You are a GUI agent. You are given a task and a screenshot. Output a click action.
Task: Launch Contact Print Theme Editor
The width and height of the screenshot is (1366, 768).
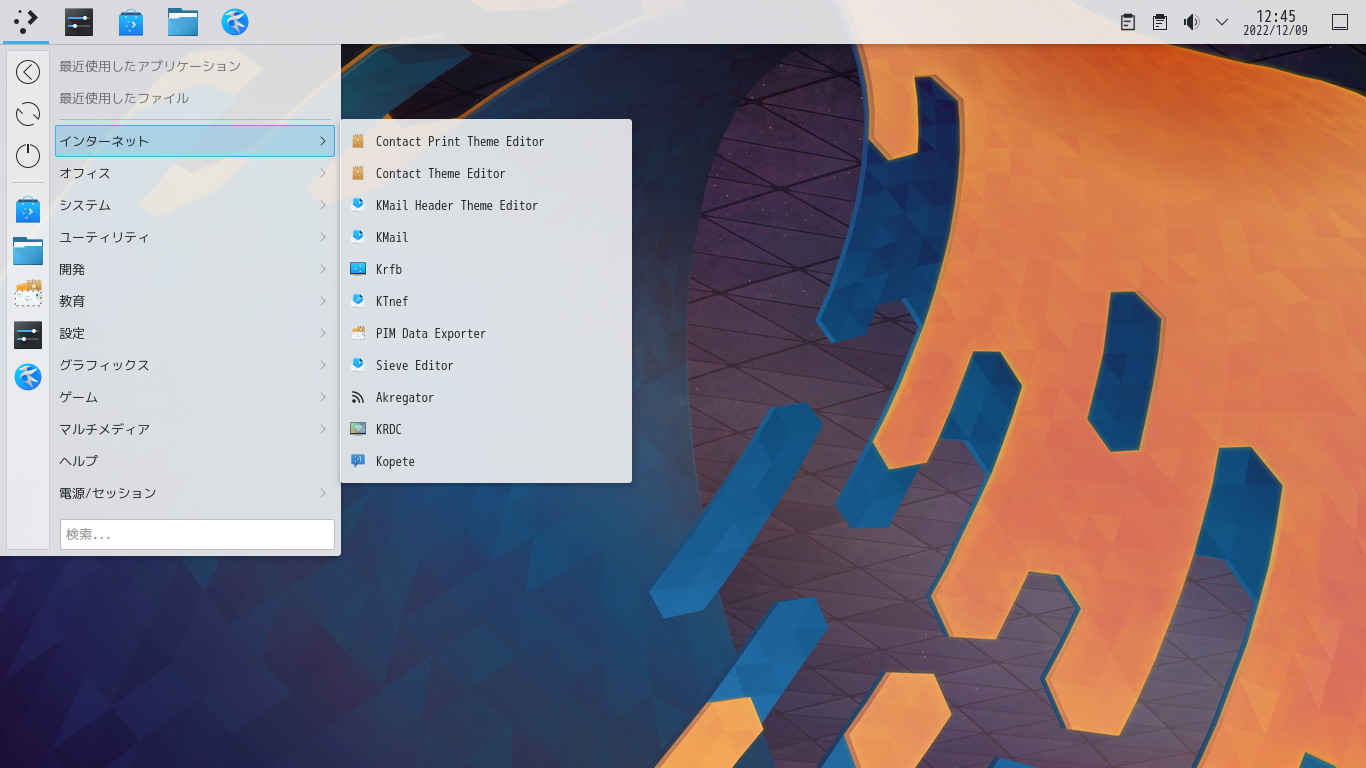(486, 142)
